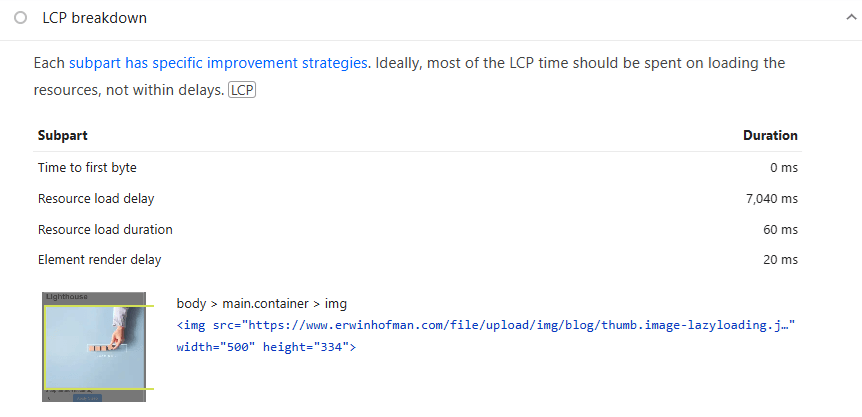Click the body > main.container > img selector

(x=261, y=304)
